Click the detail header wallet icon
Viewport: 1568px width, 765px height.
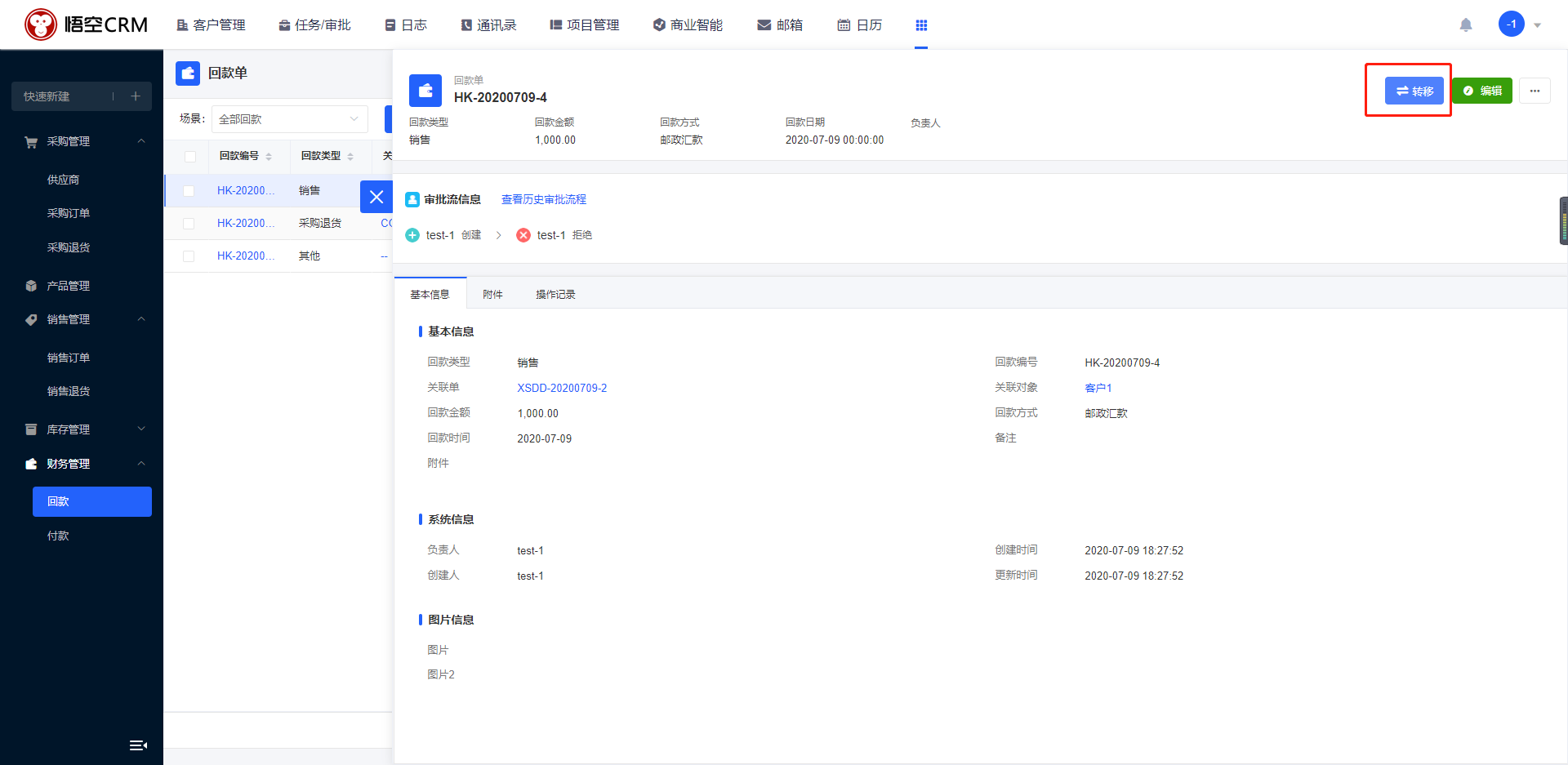pos(425,91)
